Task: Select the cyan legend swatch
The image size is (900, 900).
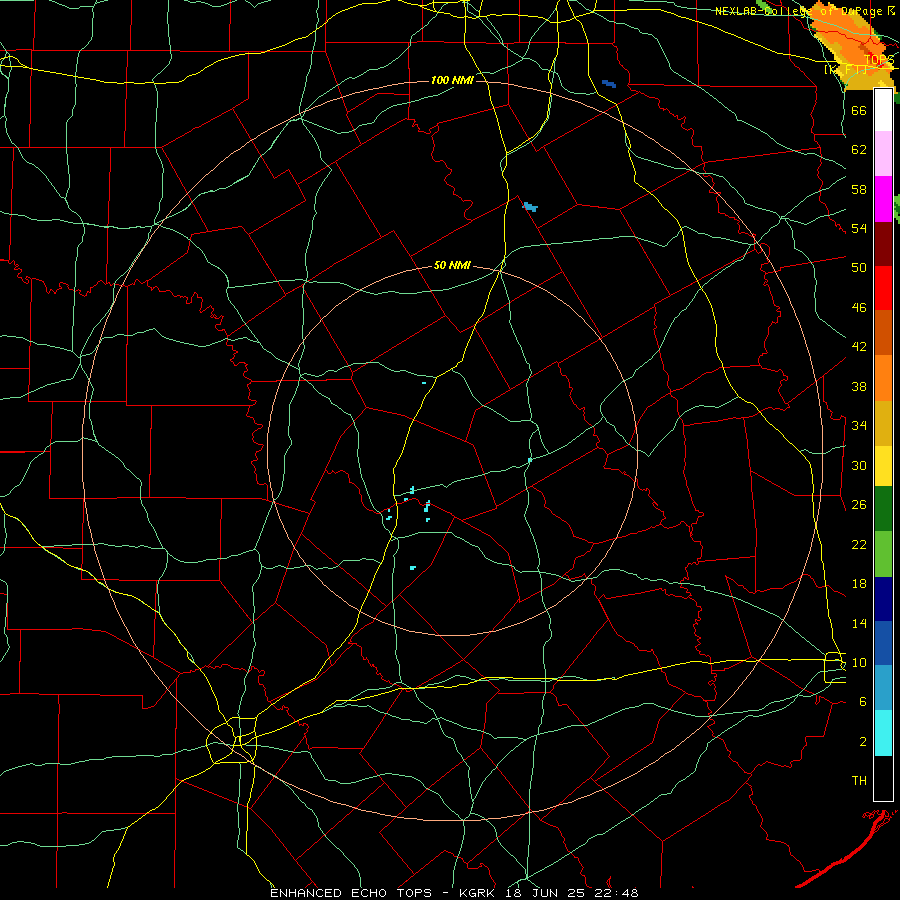Action: point(883,733)
